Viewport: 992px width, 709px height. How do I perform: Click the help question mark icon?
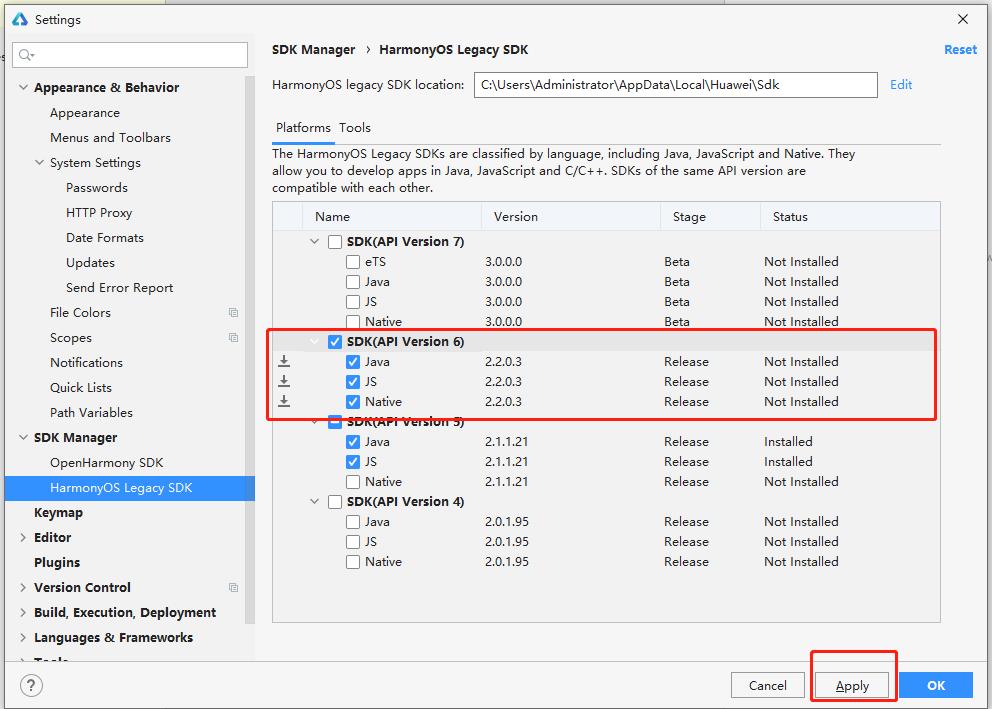31,685
